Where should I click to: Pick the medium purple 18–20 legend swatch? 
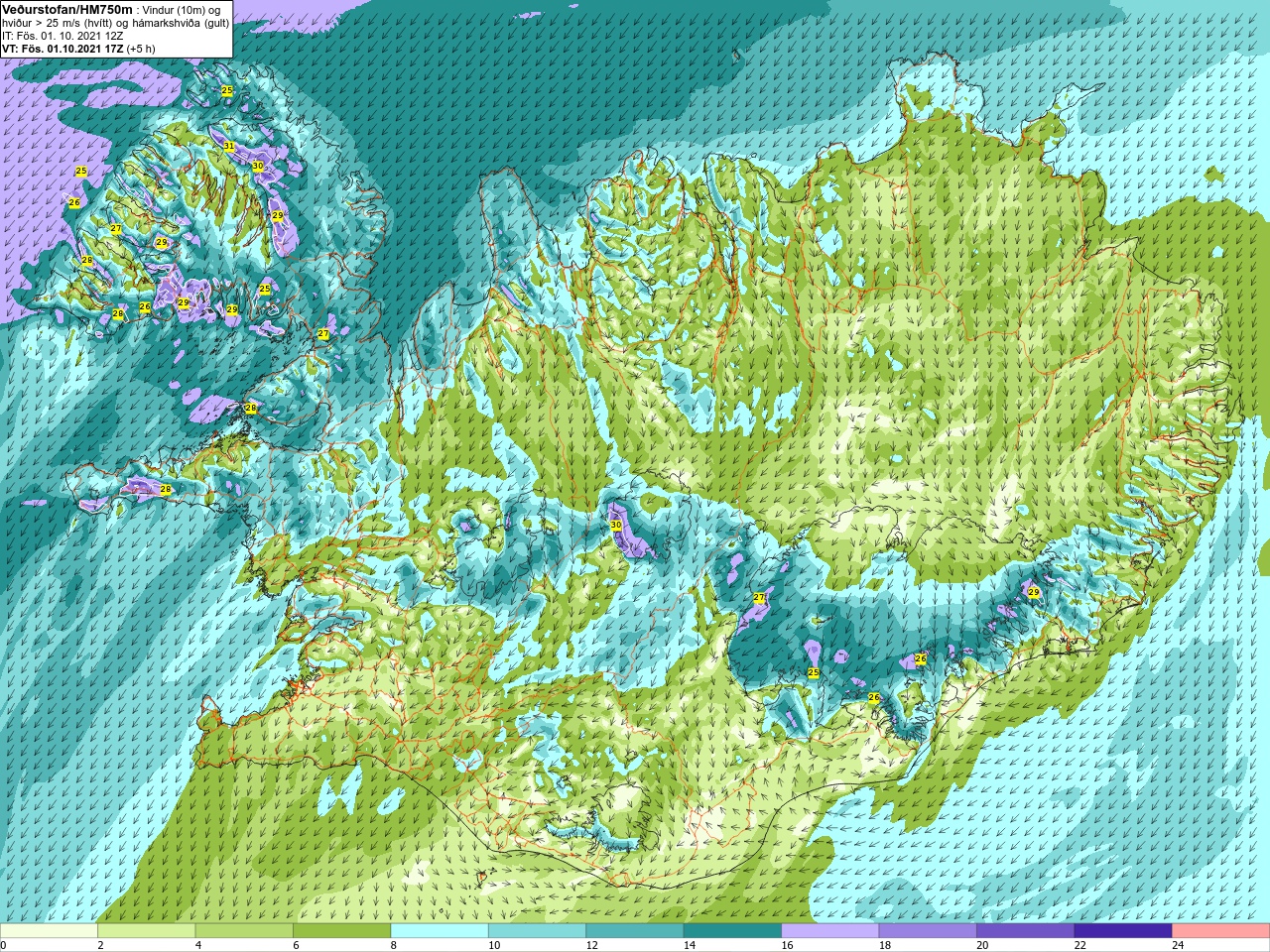[x=928, y=931]
